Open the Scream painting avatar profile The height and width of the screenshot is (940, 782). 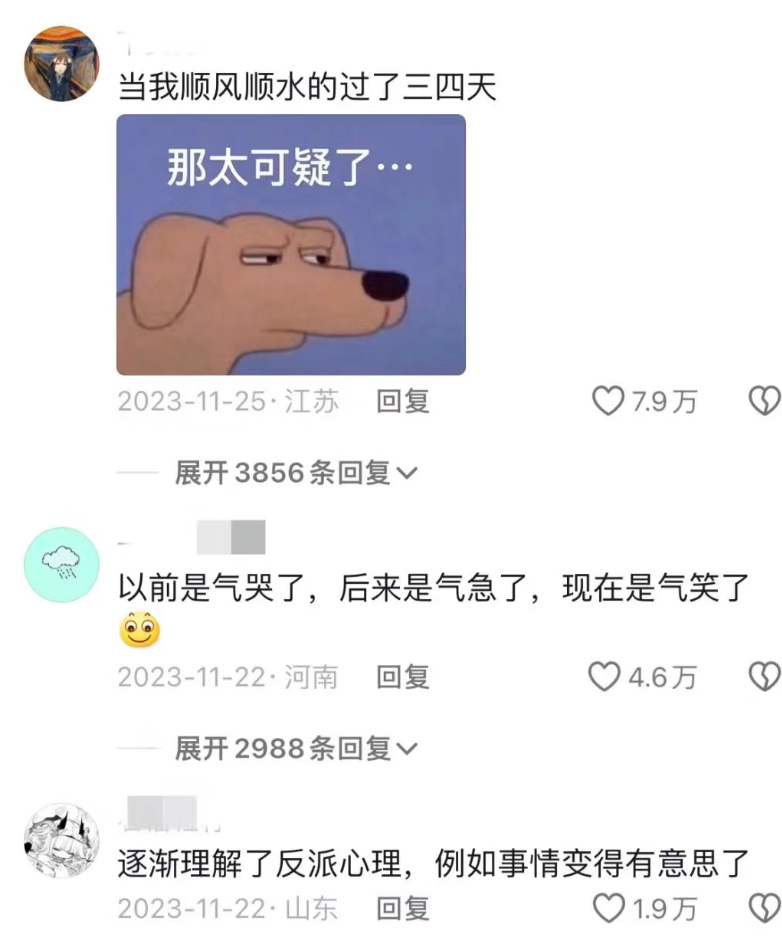[61, 64]
